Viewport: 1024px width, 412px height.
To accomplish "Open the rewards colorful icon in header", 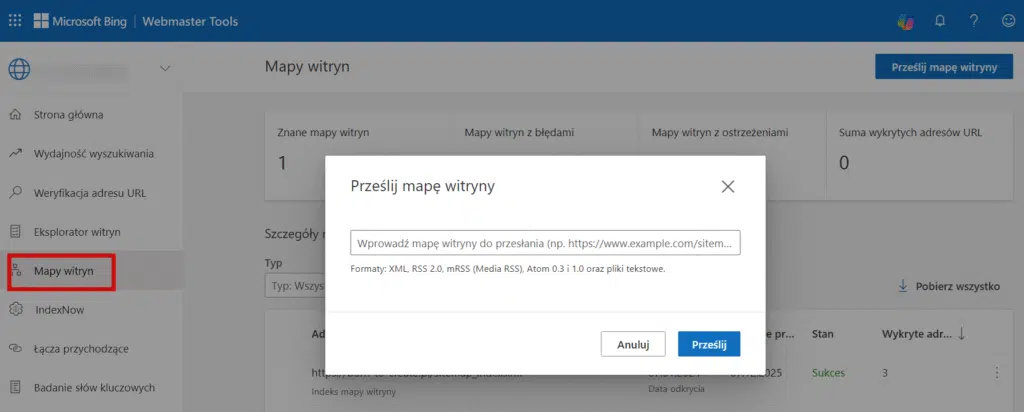I will tap(906, 22).
